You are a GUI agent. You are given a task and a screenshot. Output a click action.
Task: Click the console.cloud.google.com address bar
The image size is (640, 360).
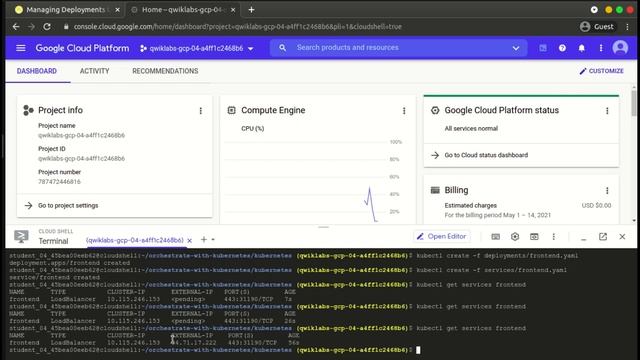[238, 27]
